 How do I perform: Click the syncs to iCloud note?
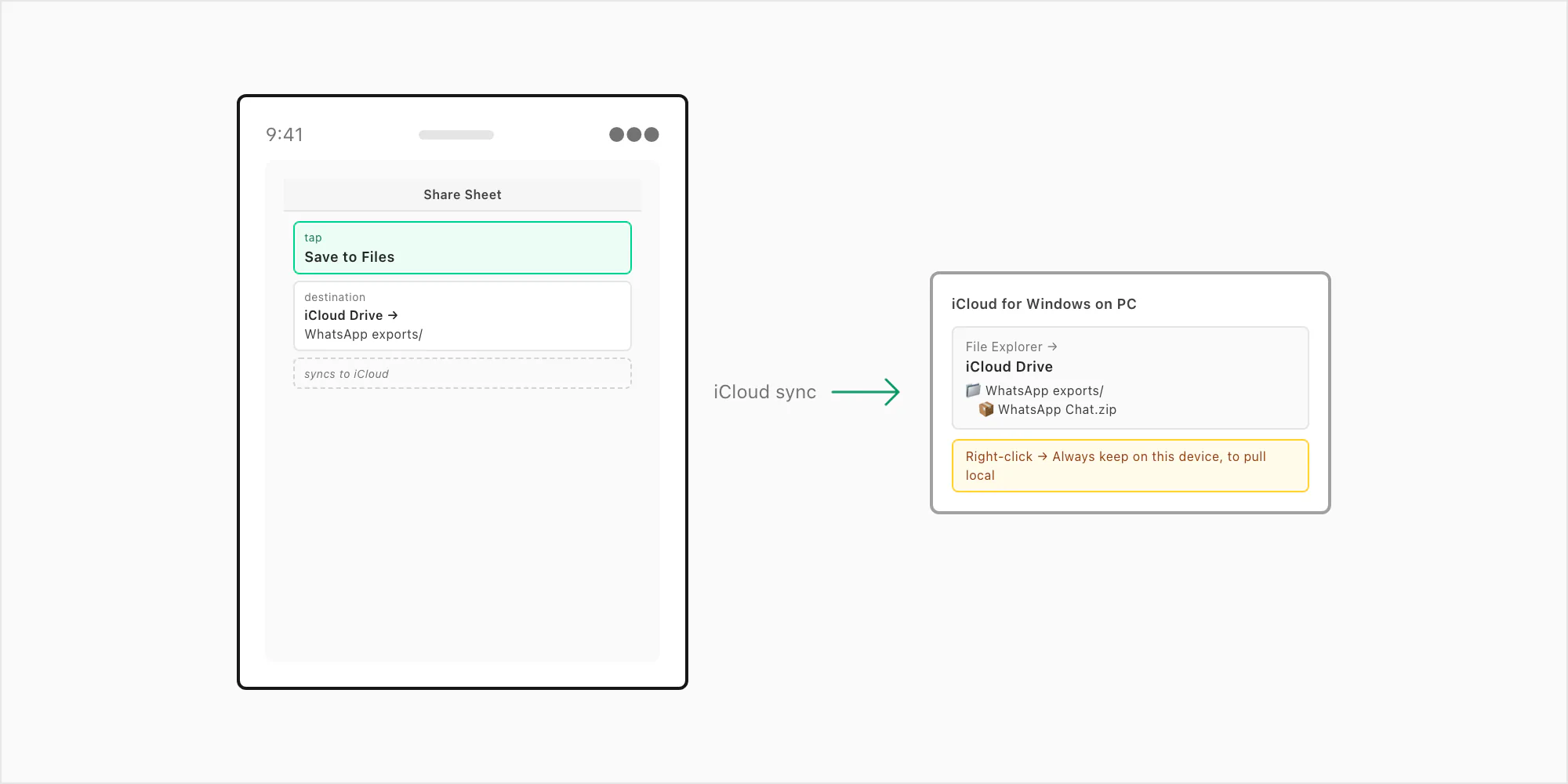point(462,373)
